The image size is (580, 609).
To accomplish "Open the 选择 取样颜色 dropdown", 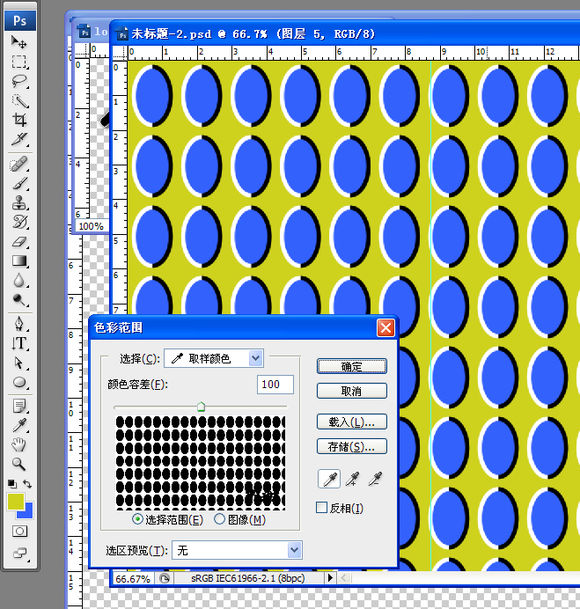I will click(214, 358).
